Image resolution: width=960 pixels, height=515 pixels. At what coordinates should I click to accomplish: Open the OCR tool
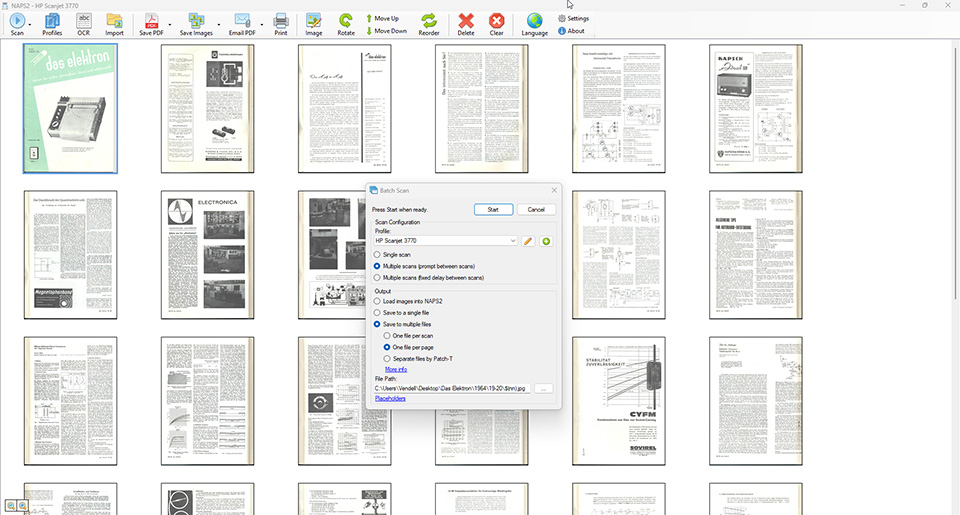[84, 23]
